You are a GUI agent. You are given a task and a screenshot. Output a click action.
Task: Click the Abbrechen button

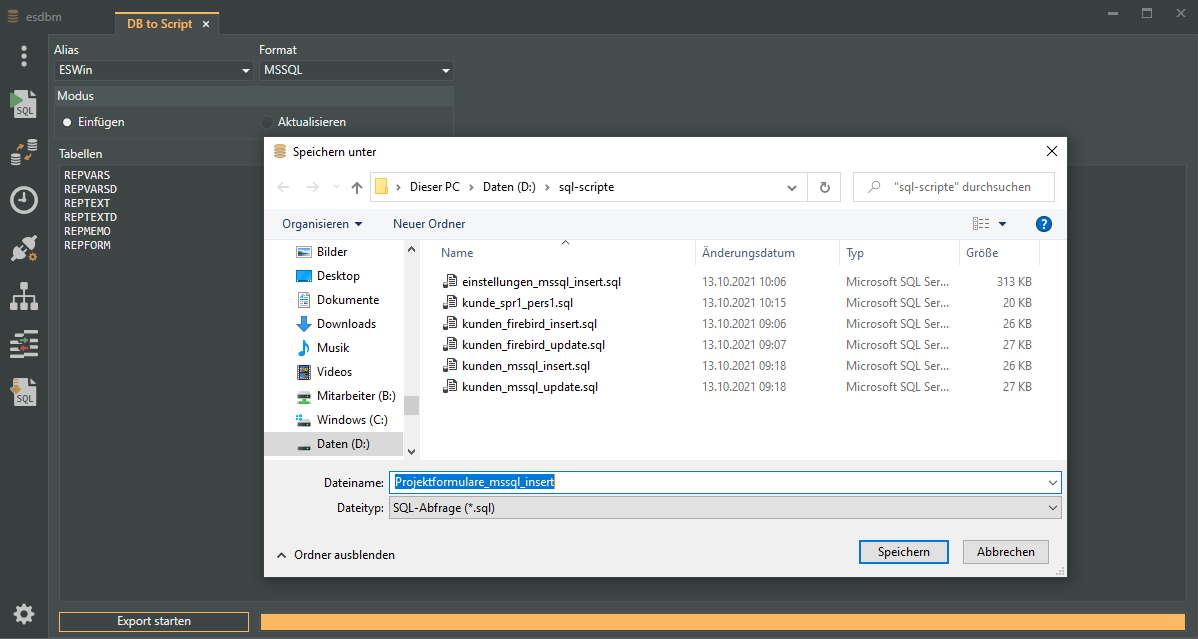[x=1005, y=552]
